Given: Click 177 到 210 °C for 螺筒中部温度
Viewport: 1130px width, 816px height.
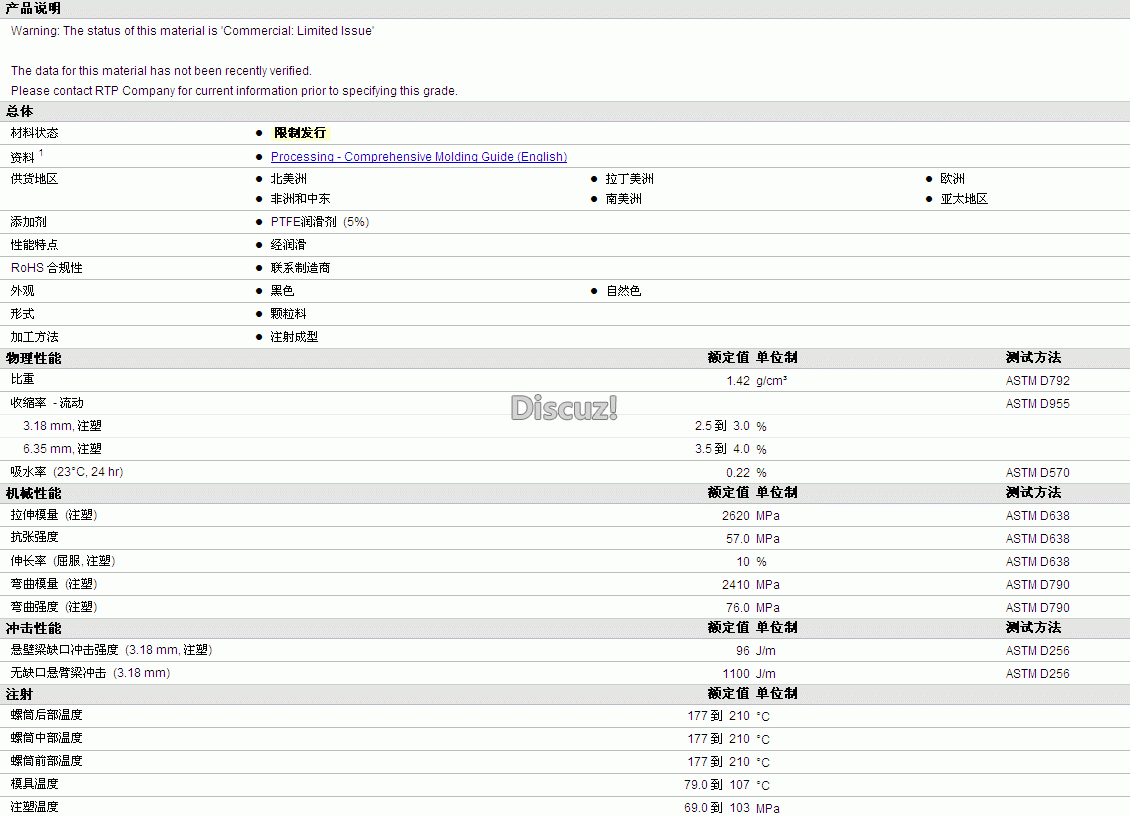Looking at the screenshot, I should (x=729, y=740).
